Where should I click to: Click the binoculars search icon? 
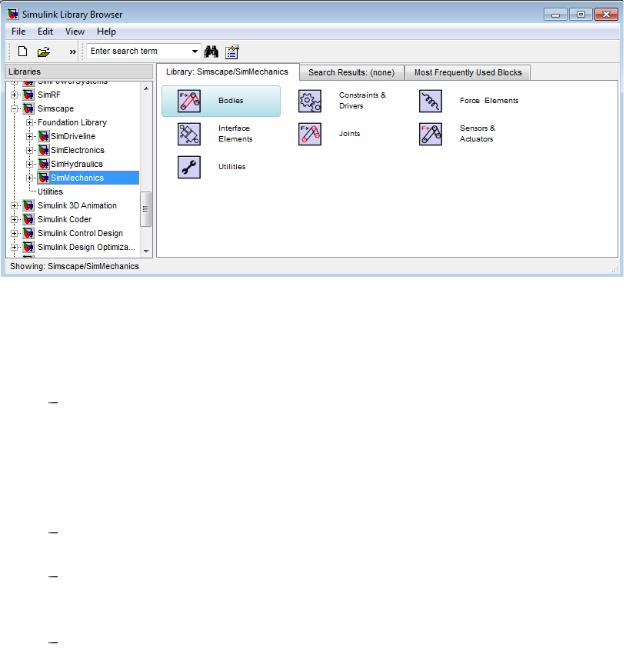(211, 52)
